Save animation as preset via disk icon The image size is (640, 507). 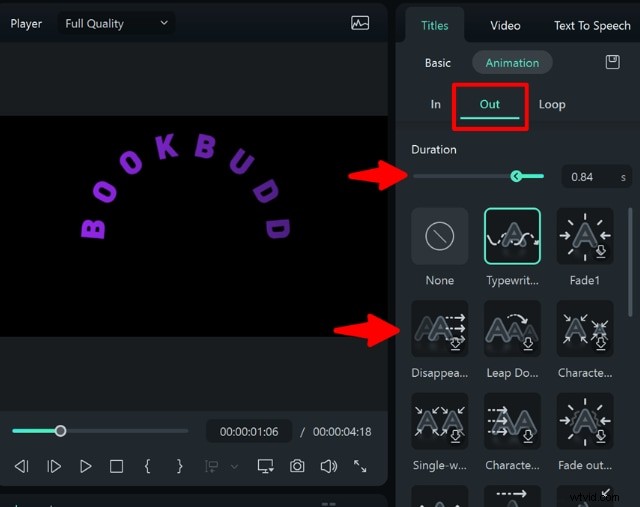point(613,62)
